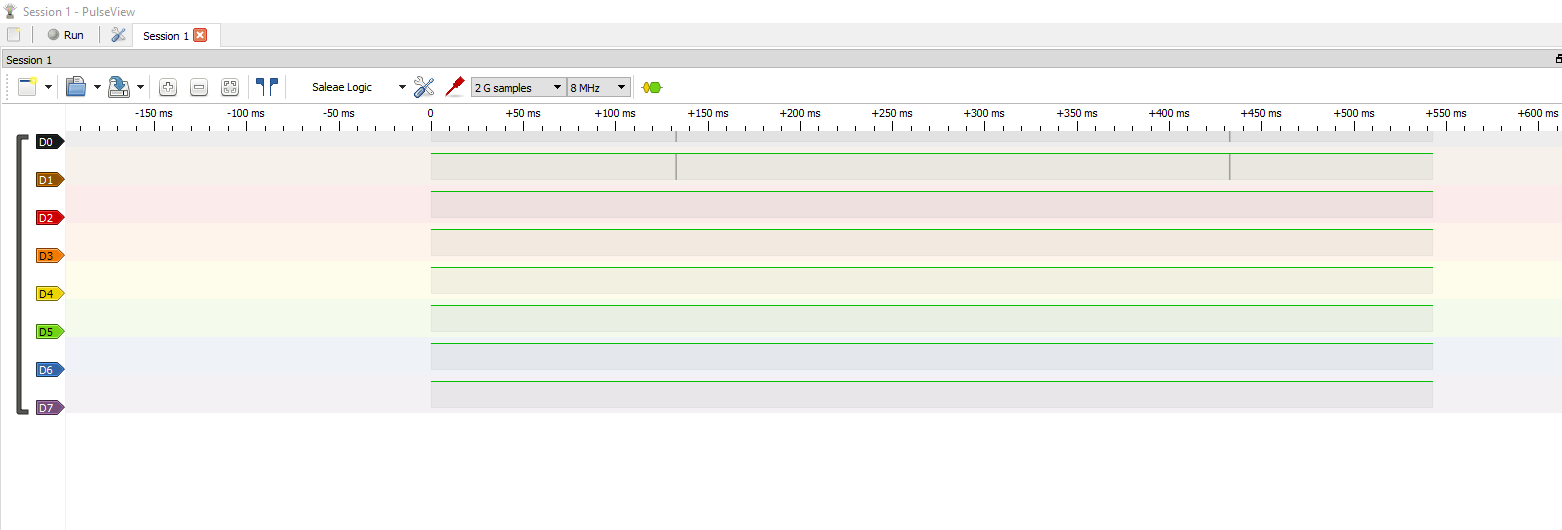Zoom to fit the whole capture
This screenshot has height=530, width=1562.
tap(229, 87)
